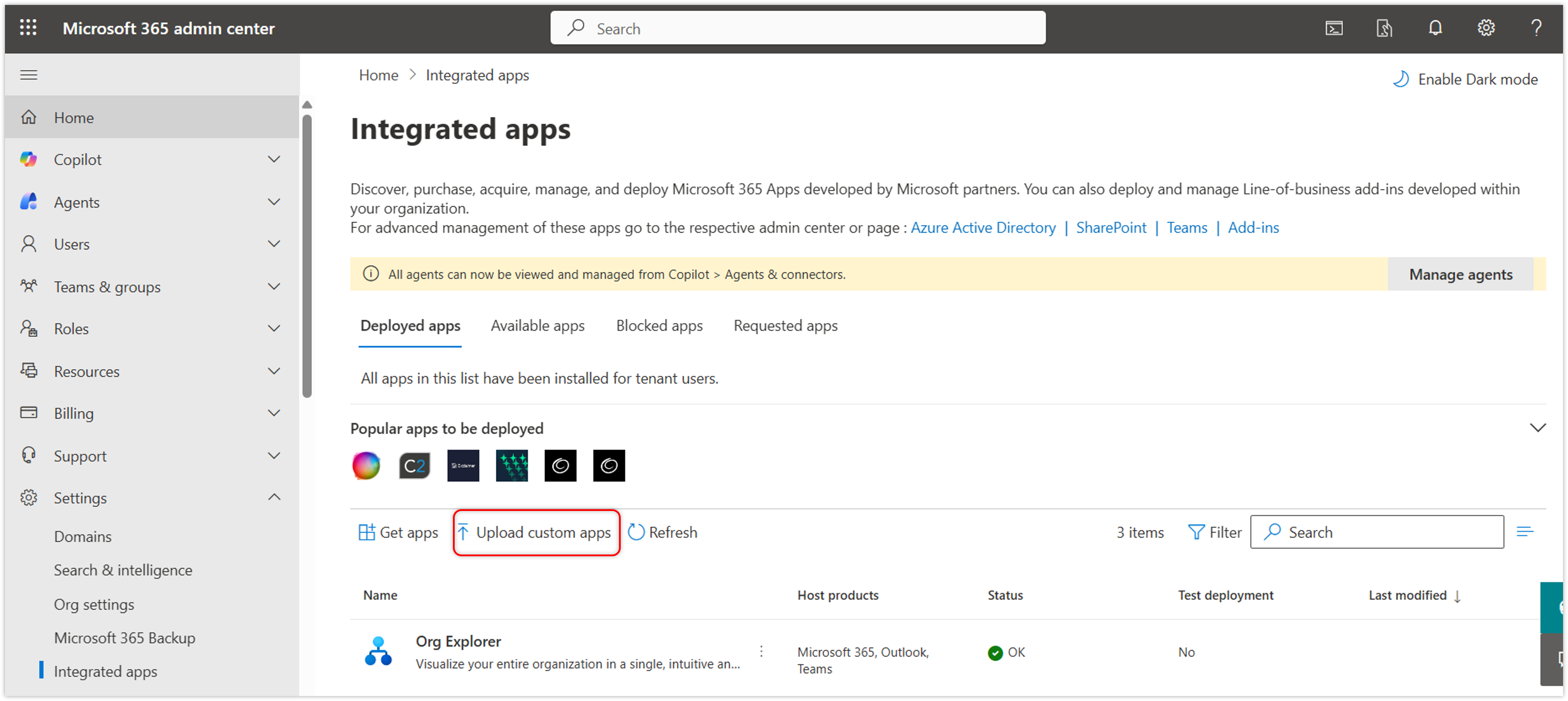
Task: Click the Settings gear icon in sidebar
Action: pyautogui.click(x=29, y=498)
